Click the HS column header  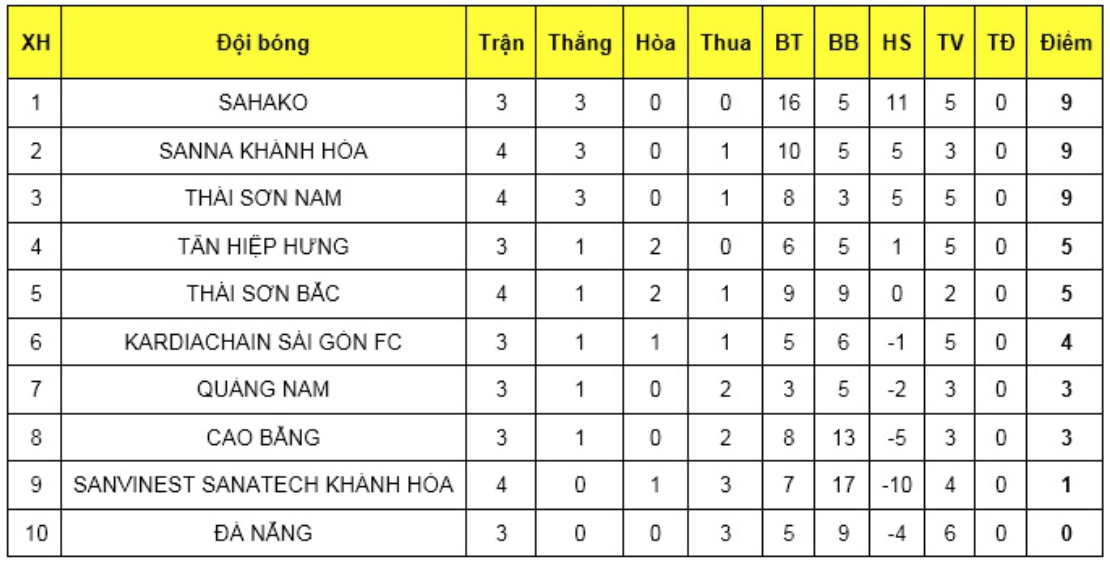tap(896, 45)
